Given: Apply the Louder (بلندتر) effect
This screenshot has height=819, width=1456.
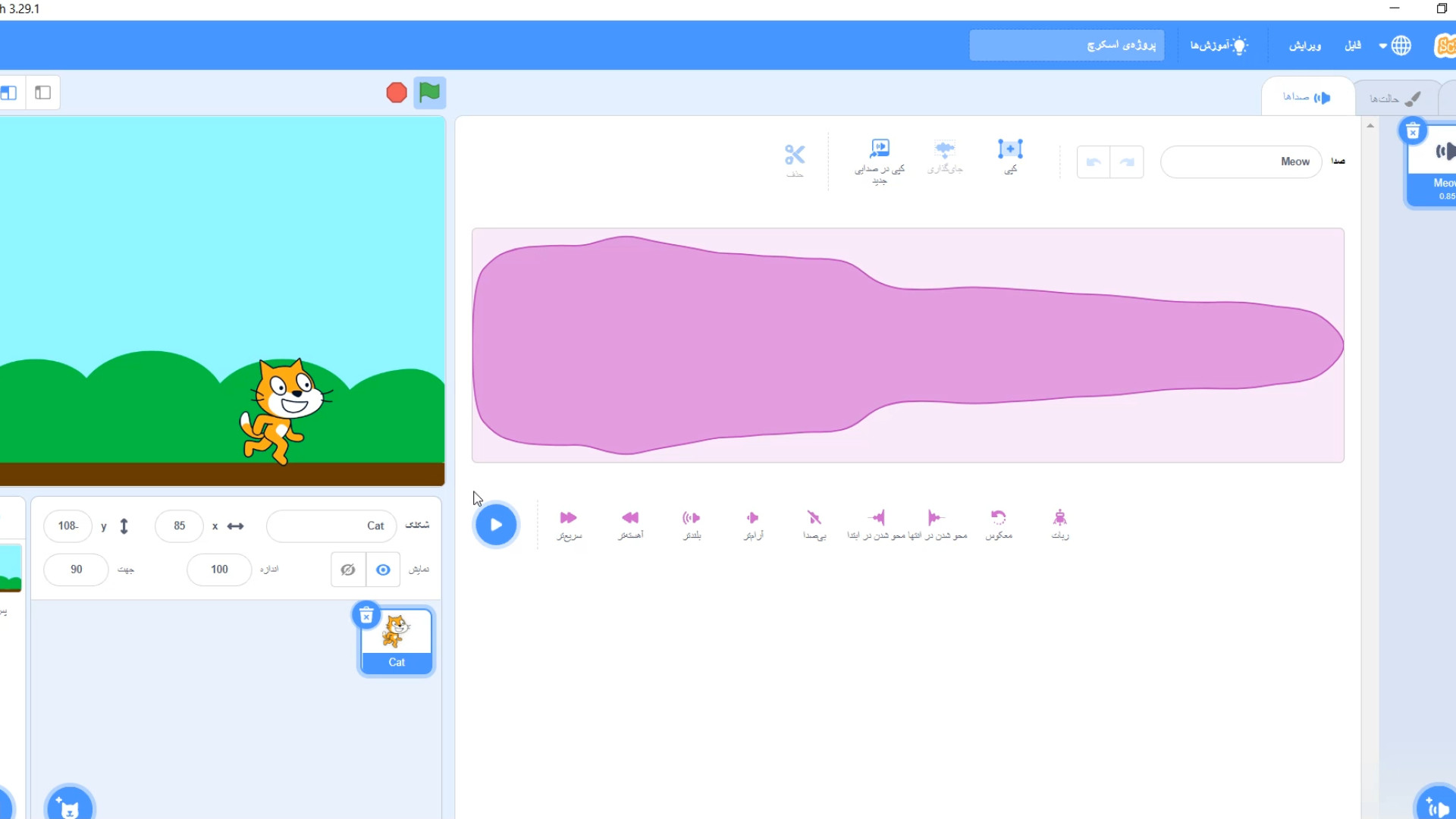Looking at the screenshot, I should [x=692, y=525].
